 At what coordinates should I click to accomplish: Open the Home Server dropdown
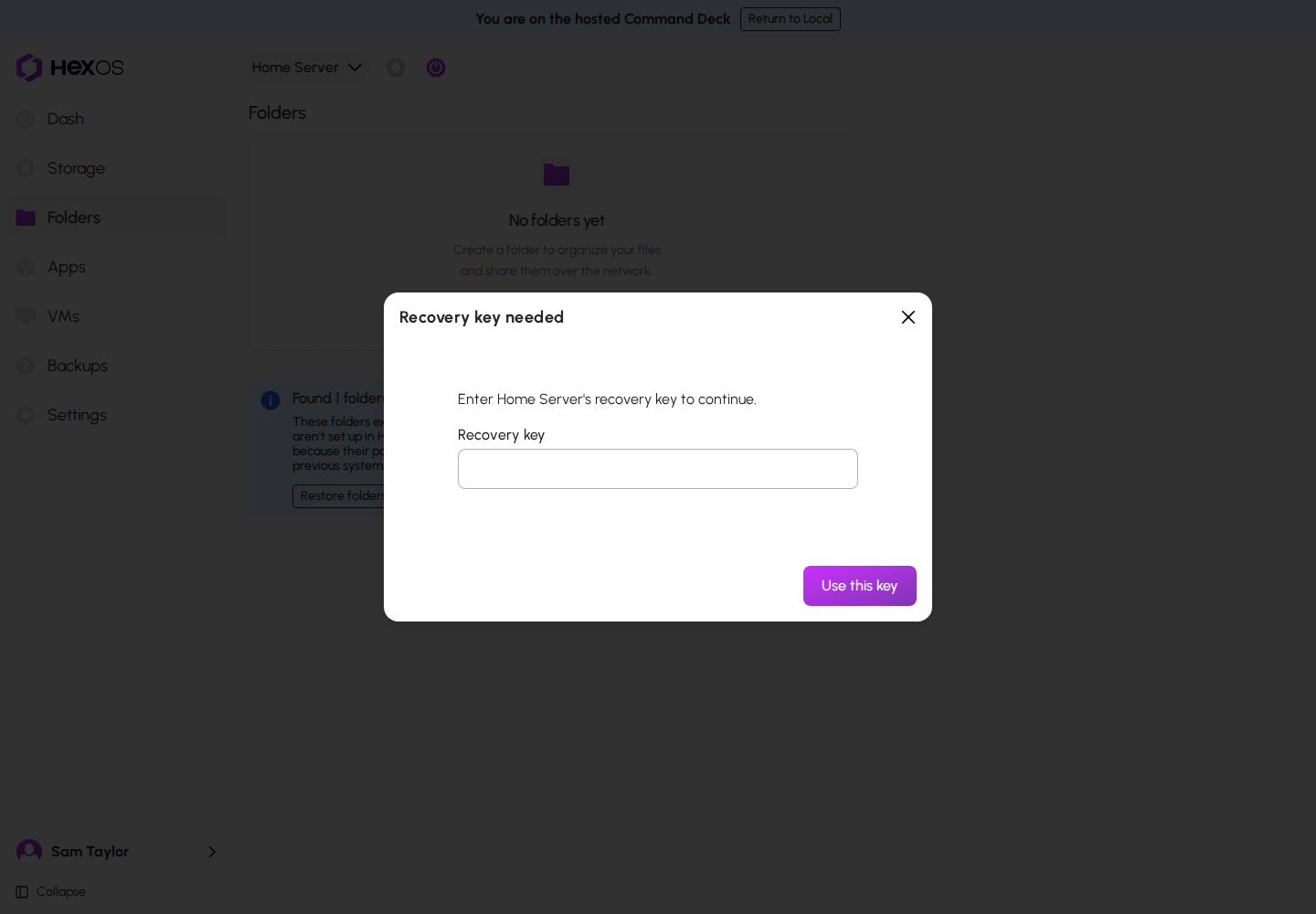pyautogui.click(x=307, y=68)
